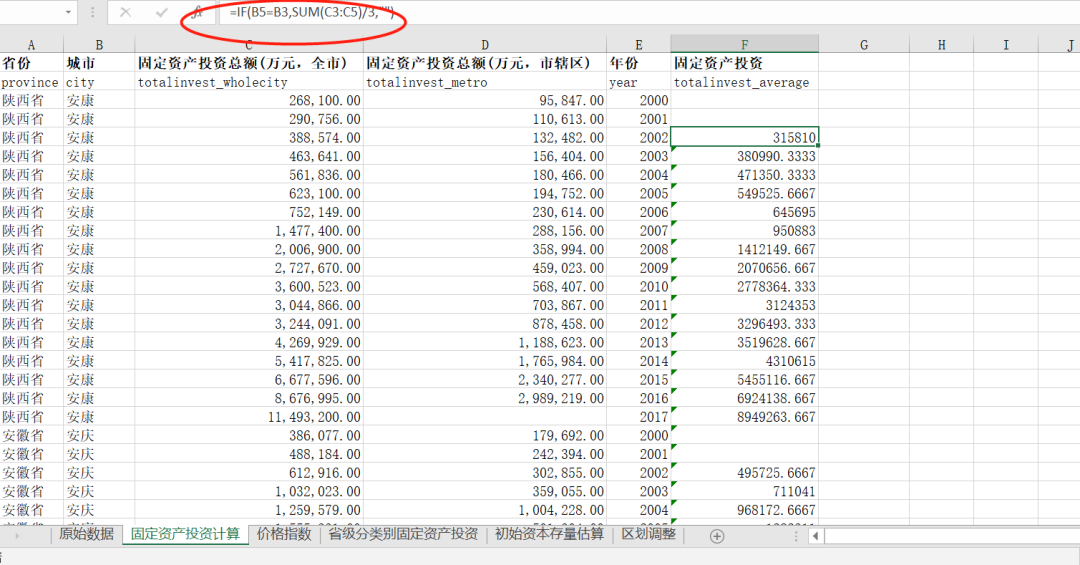The image size is (1080, 565).
Task: Click the year 2017 cell for 安康
Action: point(638,417)
